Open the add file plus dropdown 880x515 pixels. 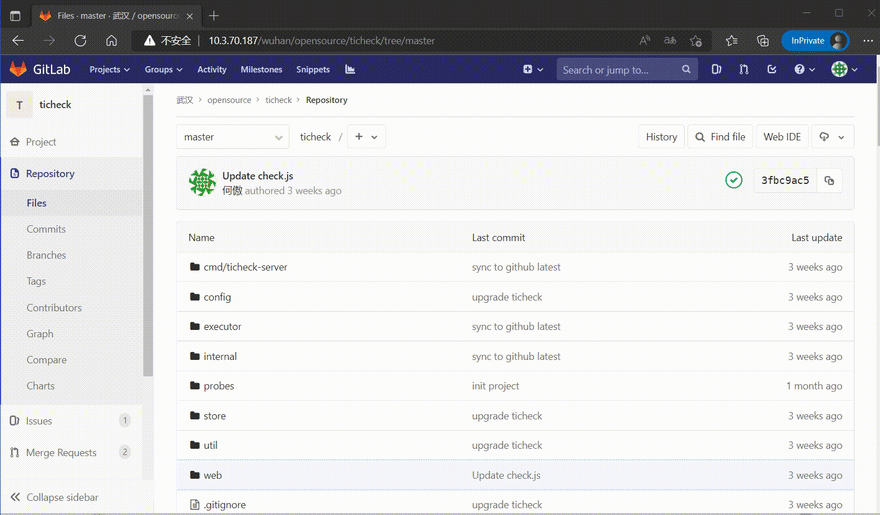pos(366,137)
